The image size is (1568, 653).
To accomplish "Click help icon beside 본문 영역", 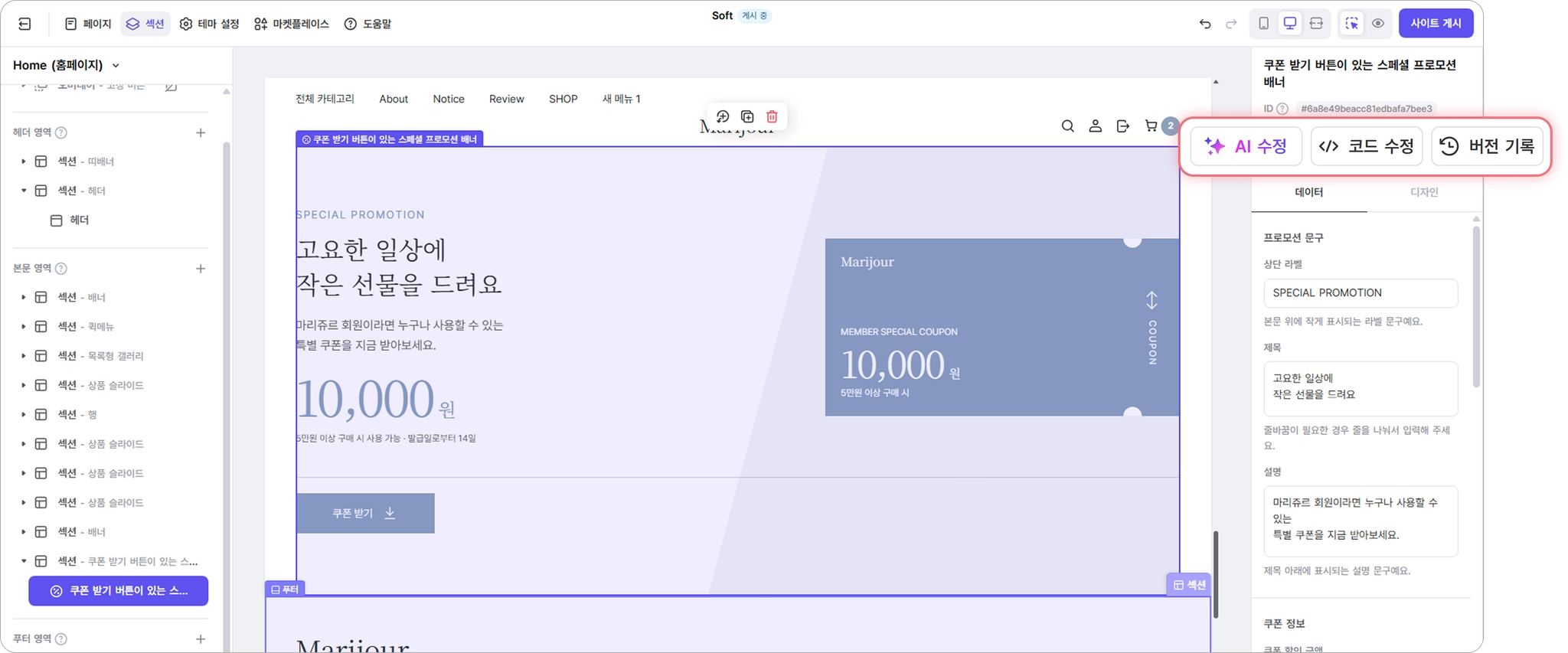I will click(61, 268).
